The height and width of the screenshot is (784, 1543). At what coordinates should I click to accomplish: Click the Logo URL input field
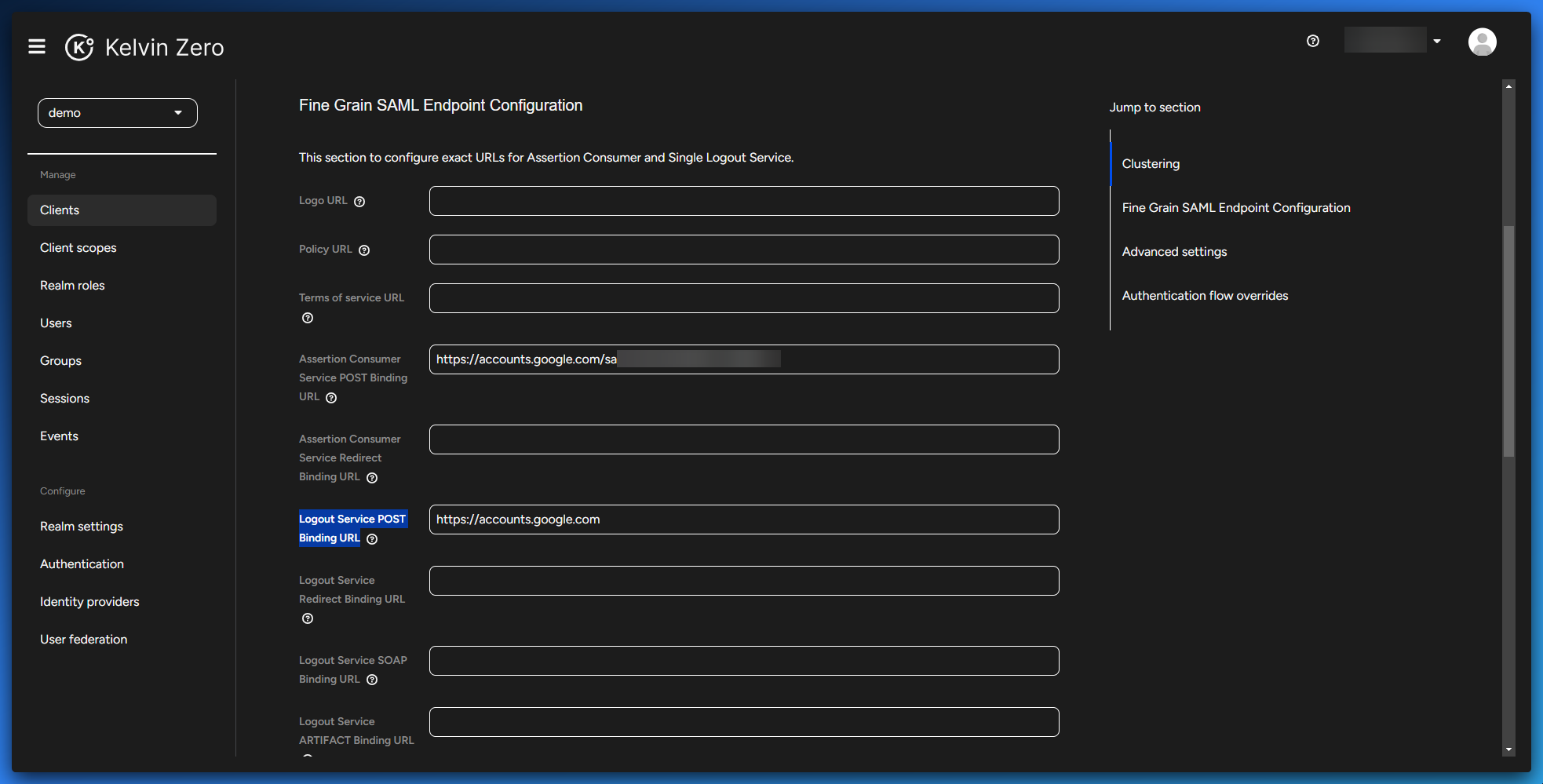(743, 201)
